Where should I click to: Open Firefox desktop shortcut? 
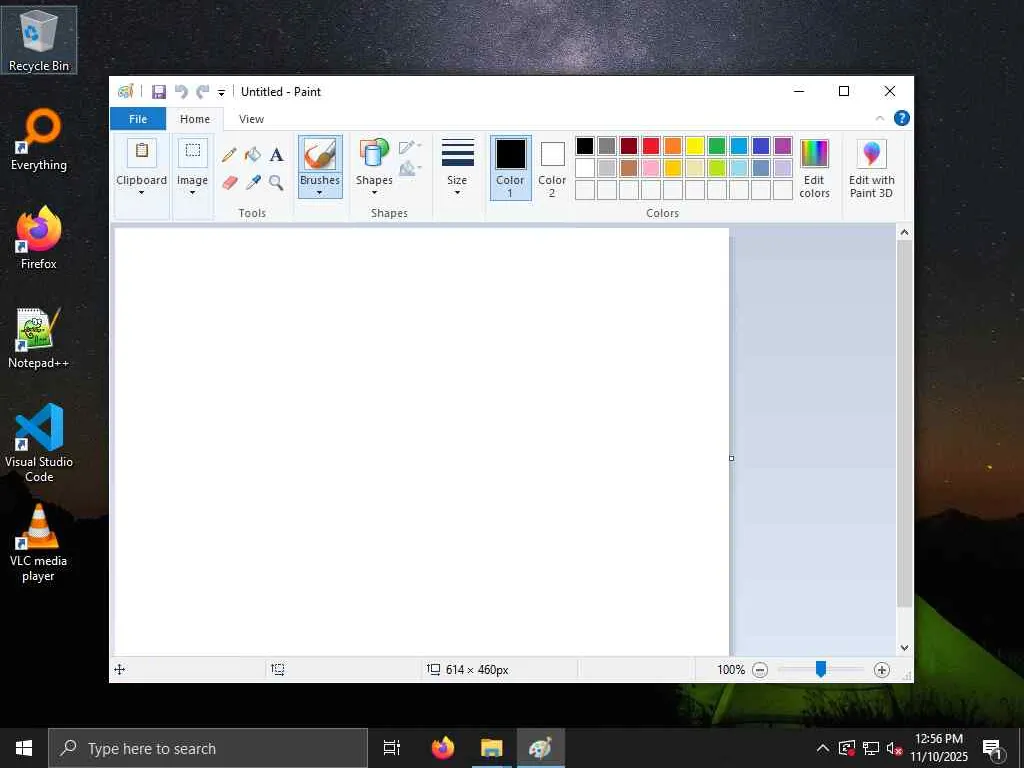tap(39, 237)
